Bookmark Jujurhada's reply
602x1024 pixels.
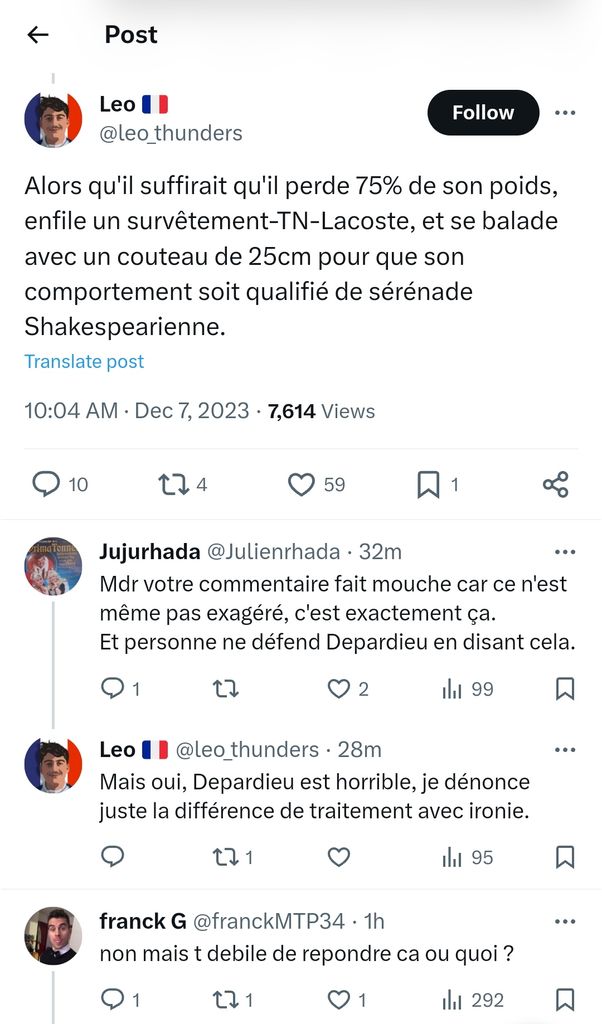(564, 688)
